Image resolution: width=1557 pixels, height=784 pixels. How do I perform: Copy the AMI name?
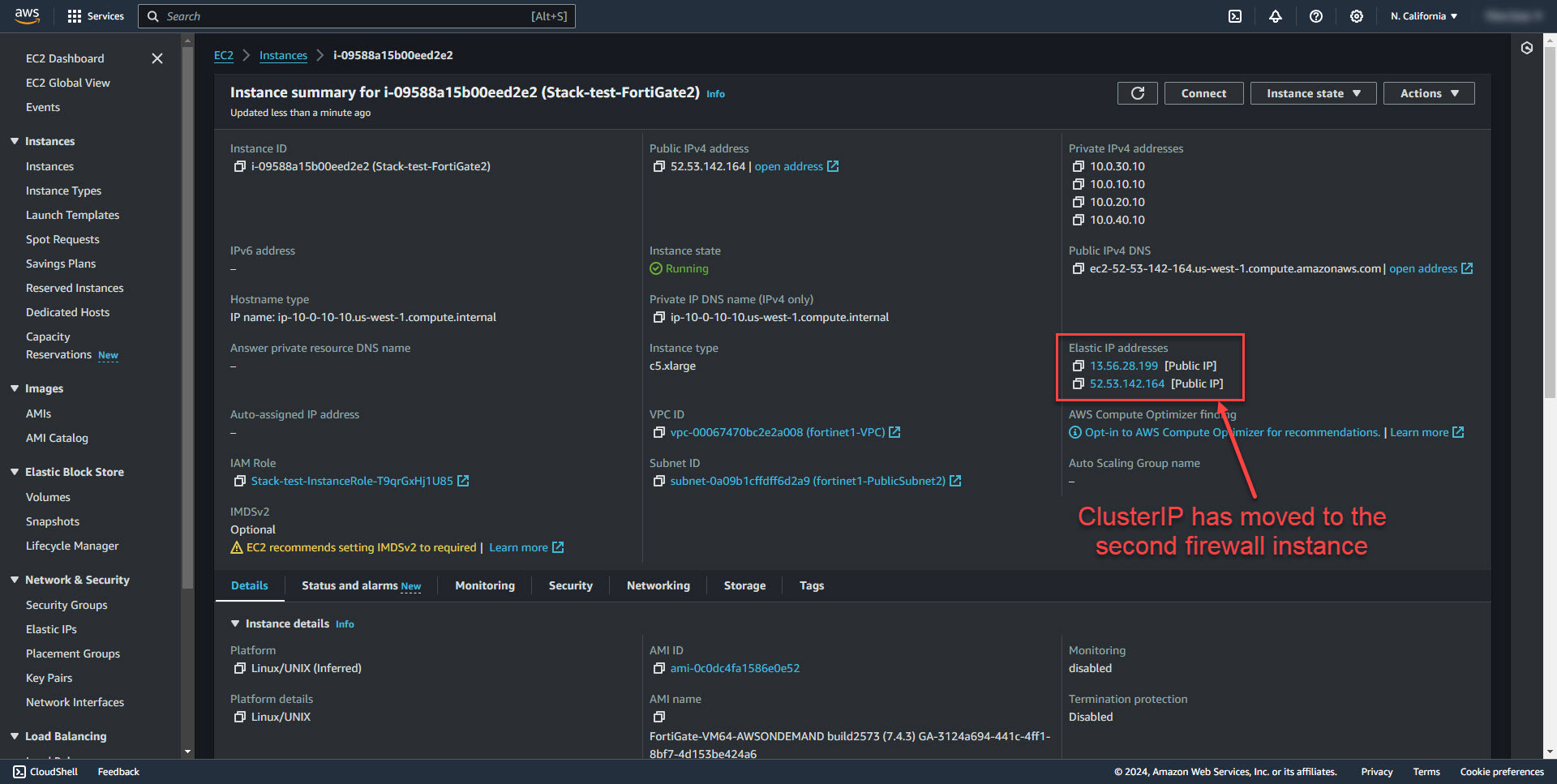point(659,717)
